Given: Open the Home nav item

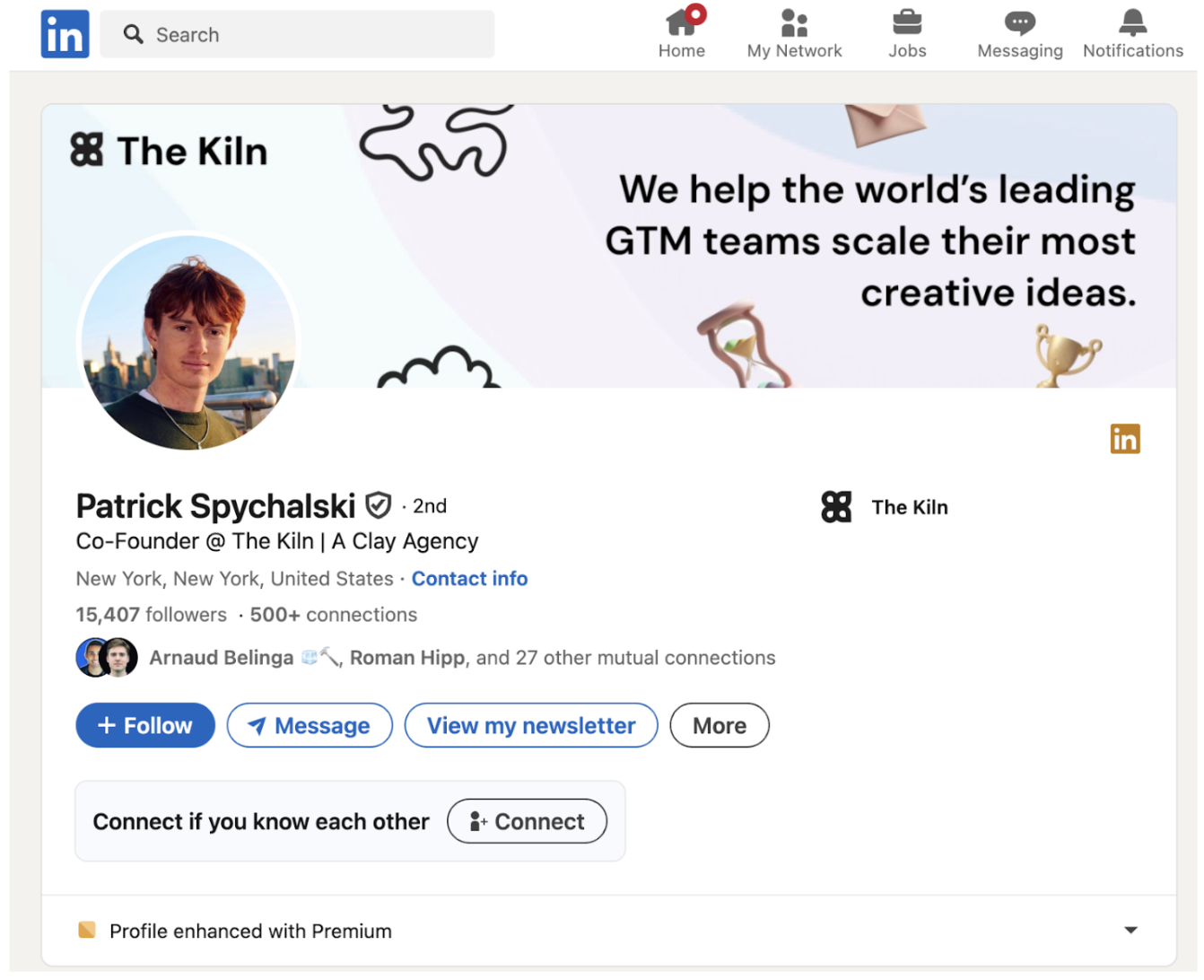Looking at the screenshot, I should (x=682, y=34).
